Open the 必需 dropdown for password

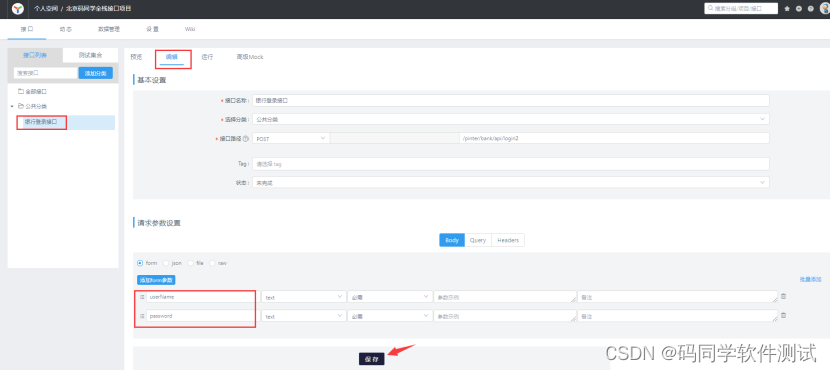pos(390,316)
